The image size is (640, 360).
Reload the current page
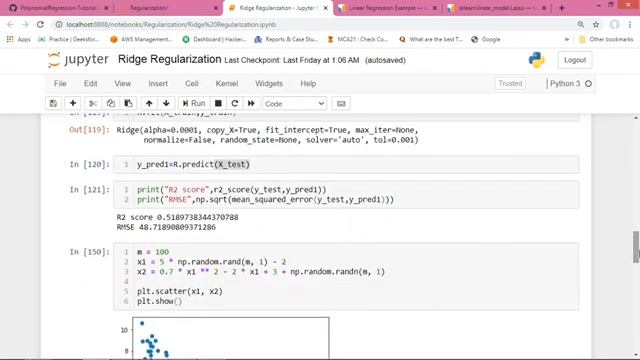(x=40, y=24)
